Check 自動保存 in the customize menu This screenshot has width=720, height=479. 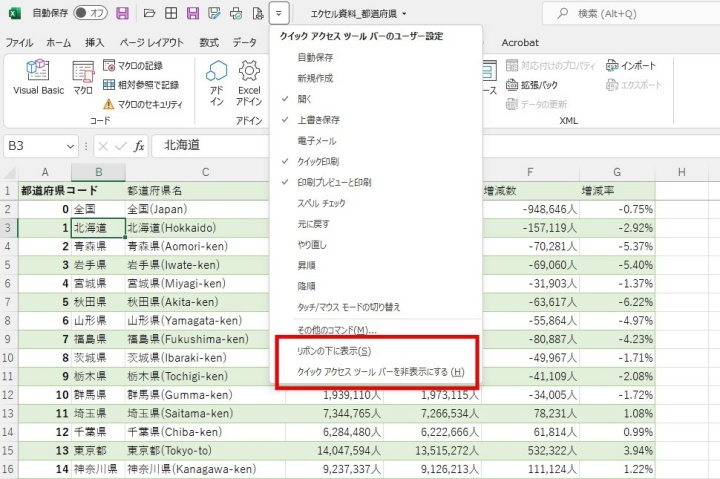click(376, 57)
